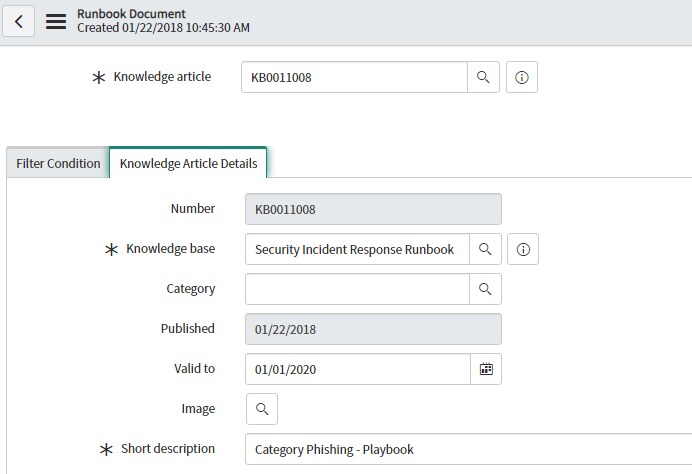Open lookup search for Knowledge base field
The image size is (692, 474).
485,249
